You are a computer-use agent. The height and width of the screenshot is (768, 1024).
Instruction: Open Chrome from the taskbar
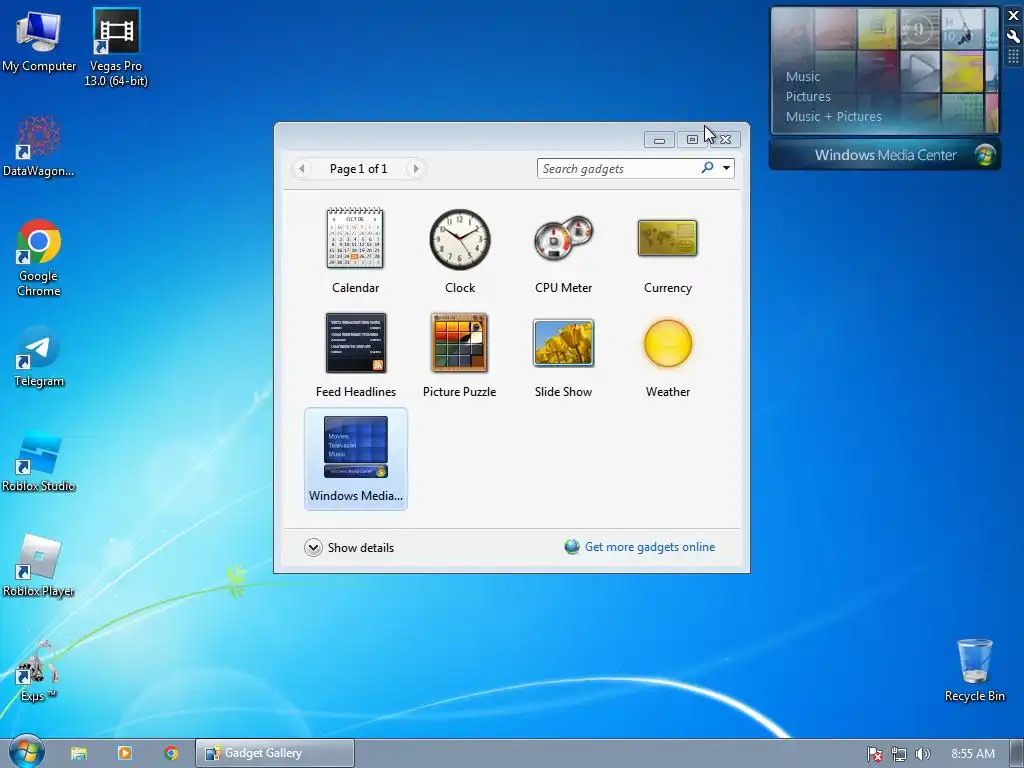click(171, 754)
